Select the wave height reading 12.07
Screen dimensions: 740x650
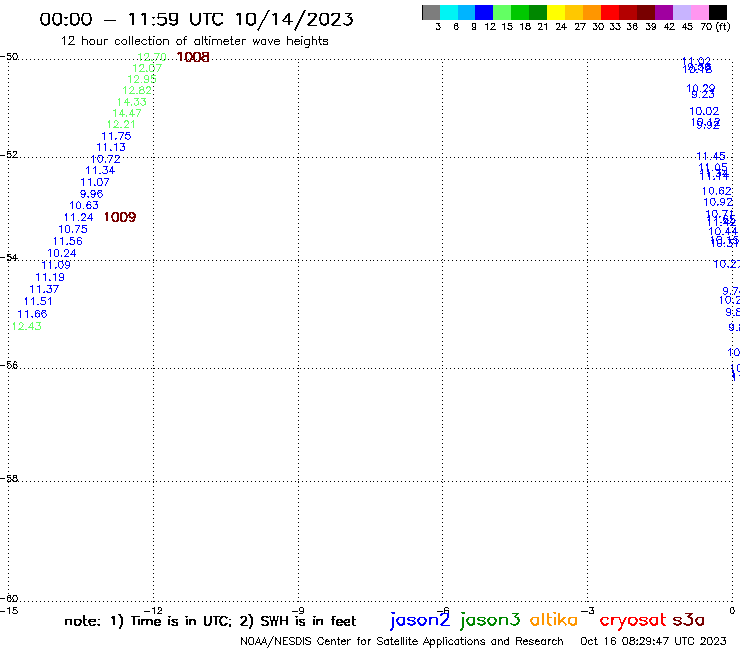[147, 68]
